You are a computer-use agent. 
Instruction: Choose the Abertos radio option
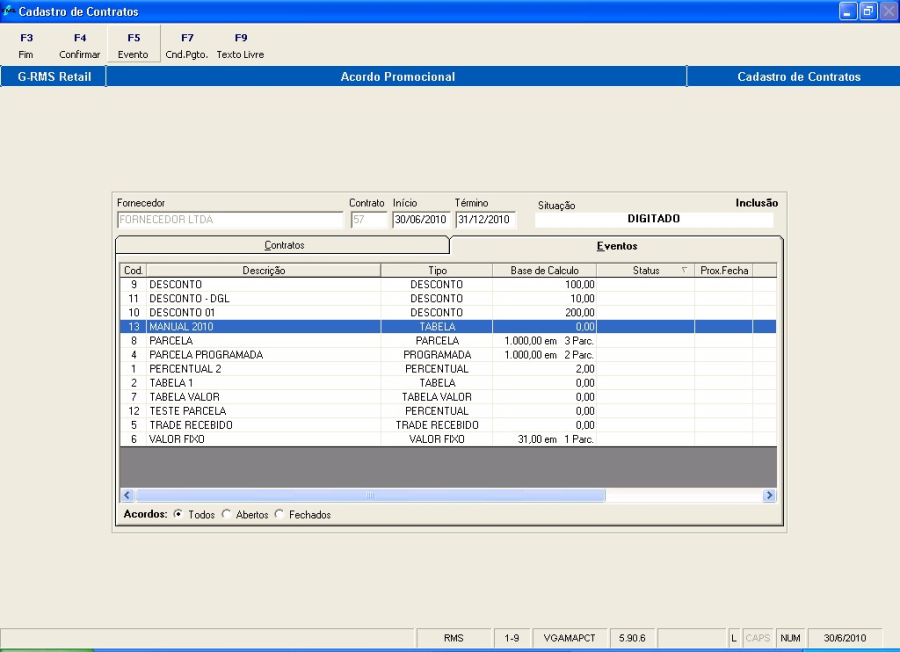coord(227,514)
